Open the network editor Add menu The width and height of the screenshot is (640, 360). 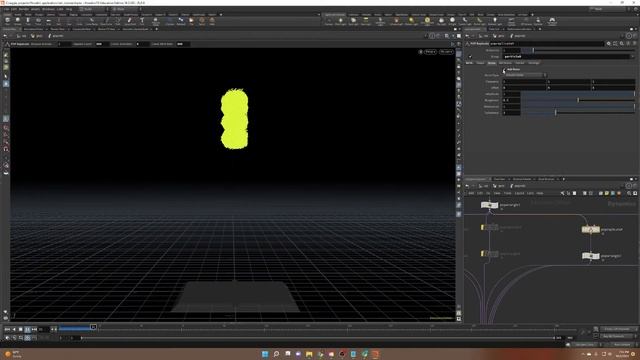[x=471, y=193]
